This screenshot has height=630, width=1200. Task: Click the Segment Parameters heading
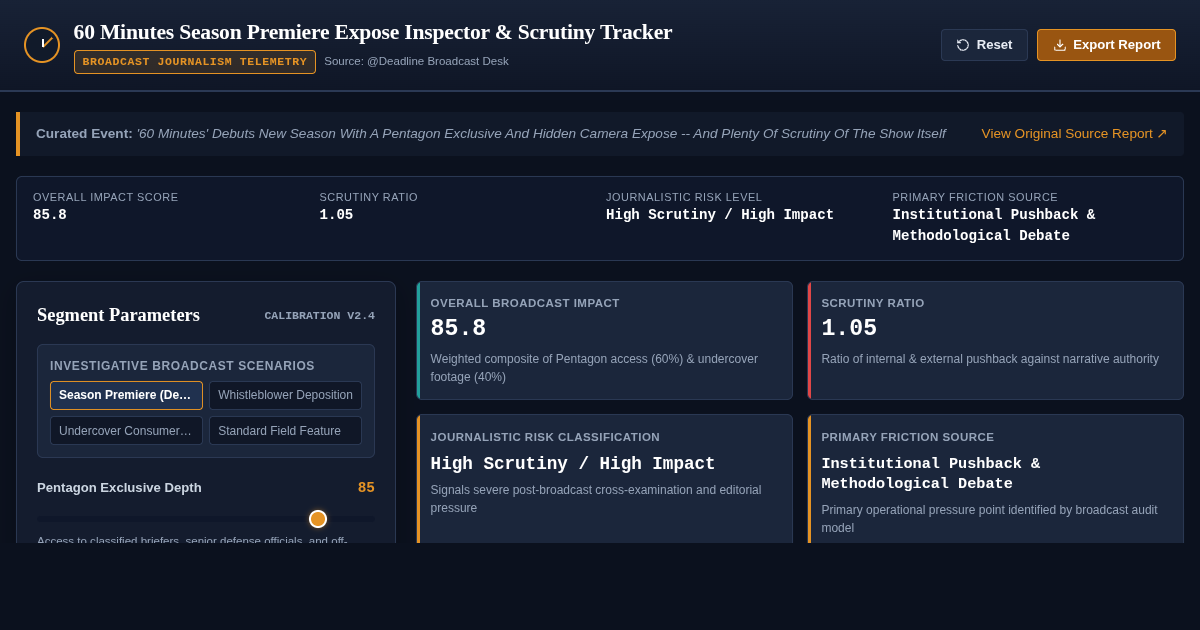(x=118, y=315)
